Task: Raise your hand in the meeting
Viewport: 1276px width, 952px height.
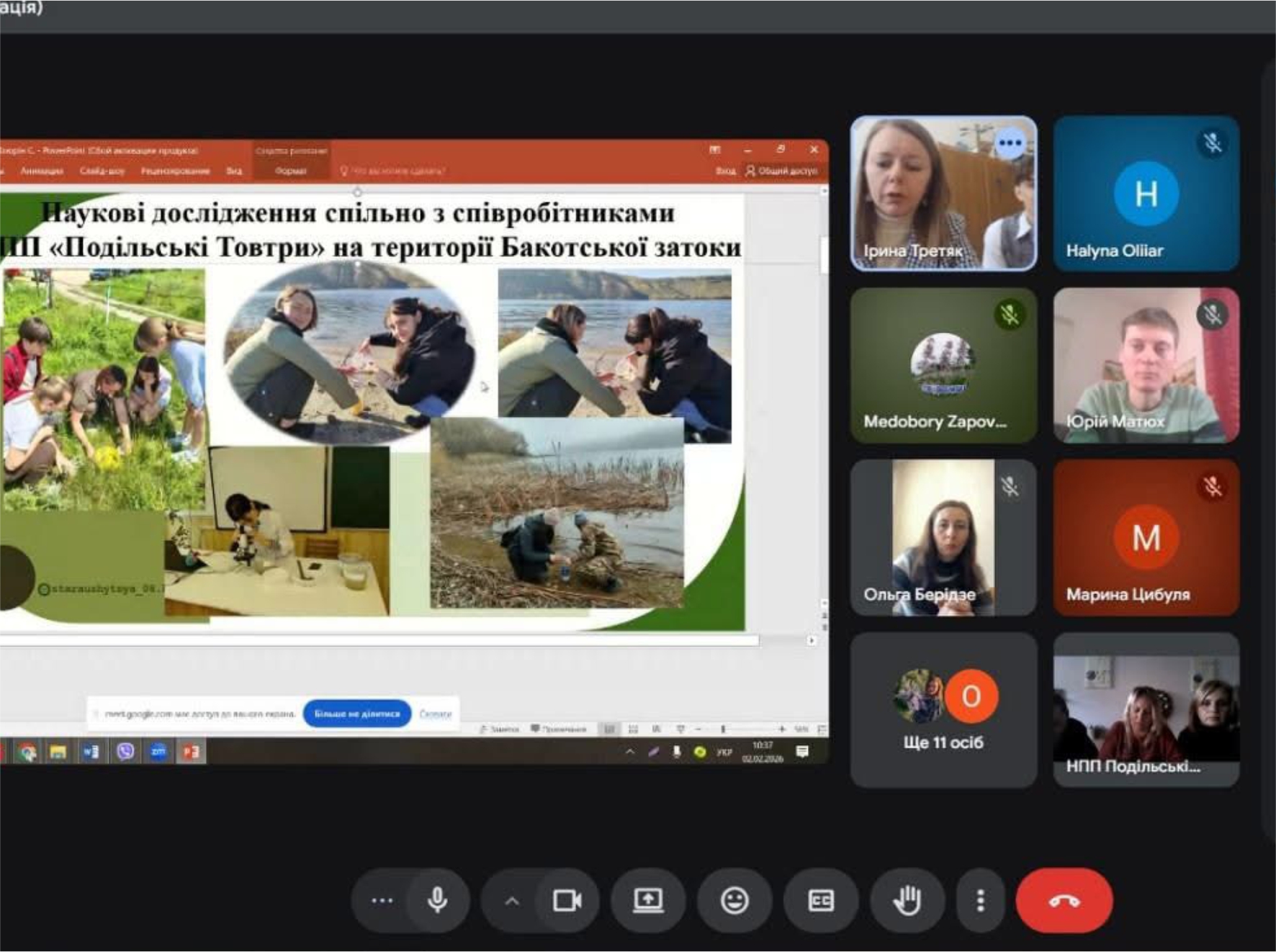Action: tap(907, 900)
